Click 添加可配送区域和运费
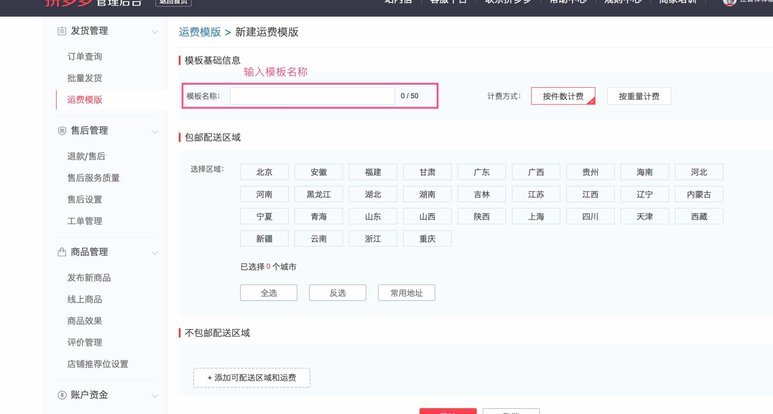The image size is (773, 414). 251,378
